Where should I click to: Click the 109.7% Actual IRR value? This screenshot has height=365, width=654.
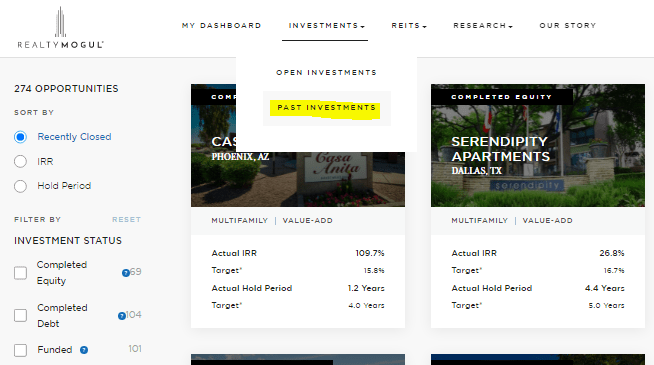click(370, 253)
